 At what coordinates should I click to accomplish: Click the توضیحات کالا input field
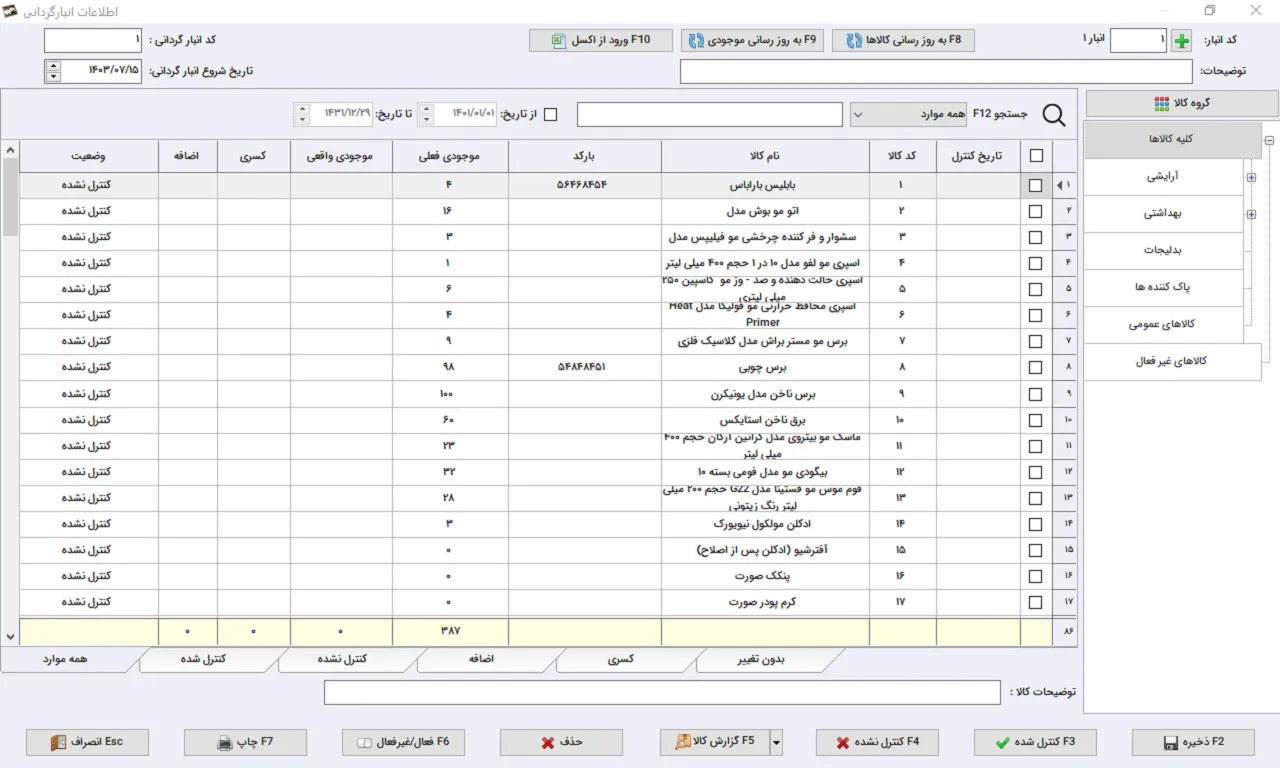point(662,692)
